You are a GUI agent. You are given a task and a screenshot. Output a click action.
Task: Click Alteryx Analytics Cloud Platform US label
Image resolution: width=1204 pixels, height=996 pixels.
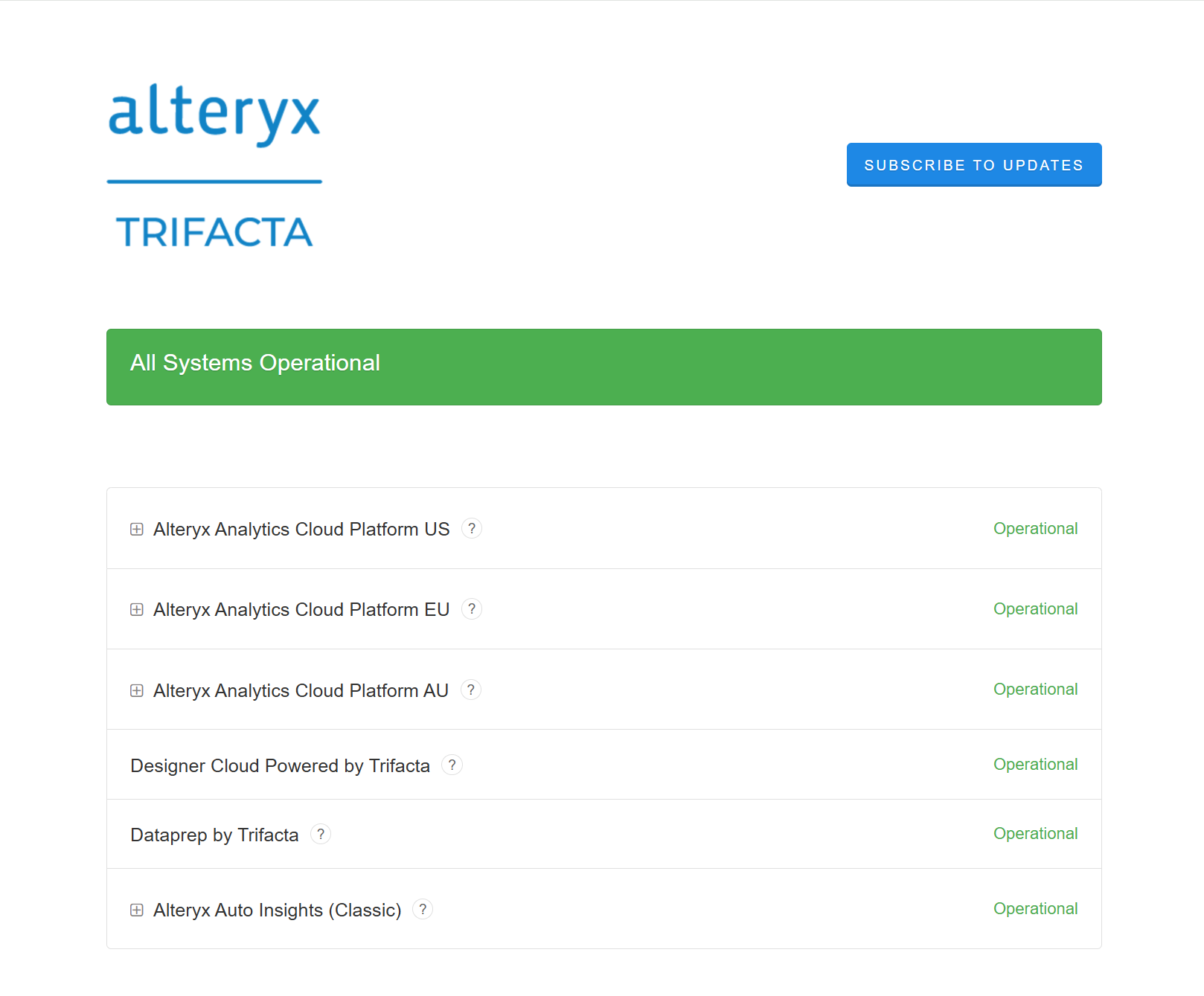[301, 530]
